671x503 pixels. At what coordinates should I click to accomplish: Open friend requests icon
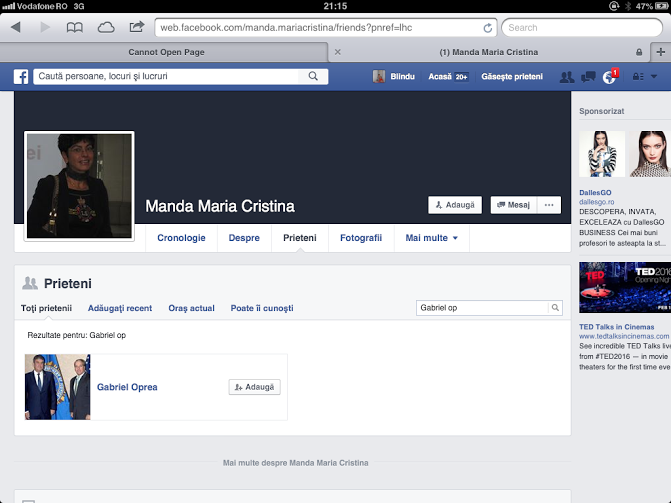[567, 77]
